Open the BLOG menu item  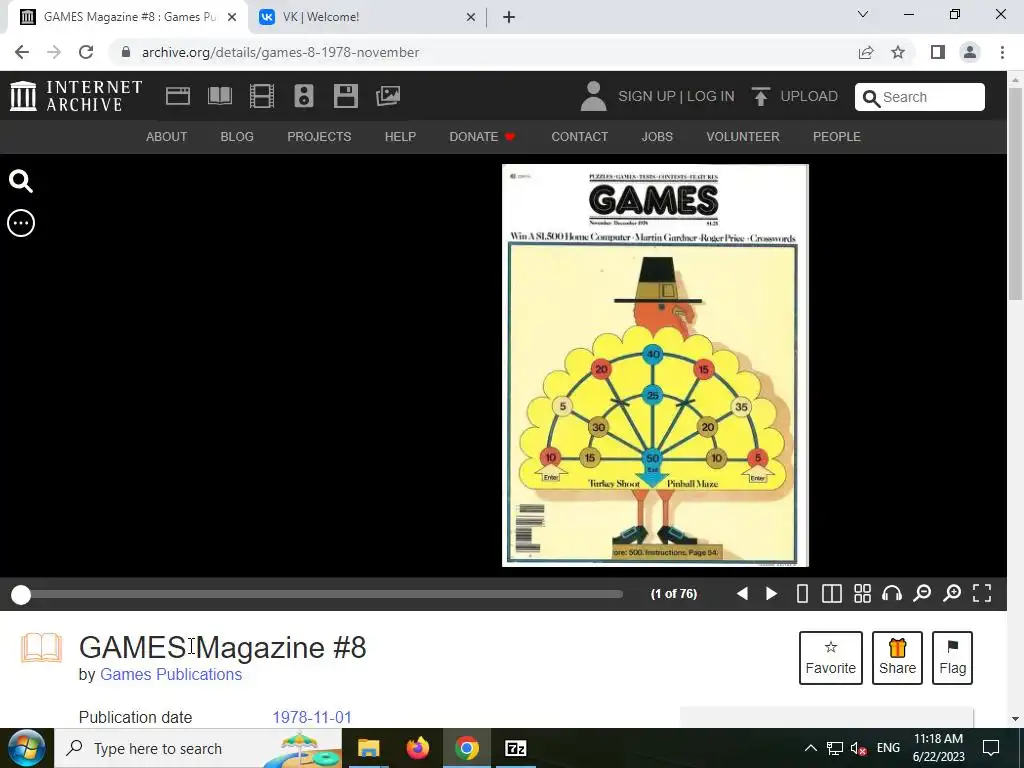click(237, 136)
